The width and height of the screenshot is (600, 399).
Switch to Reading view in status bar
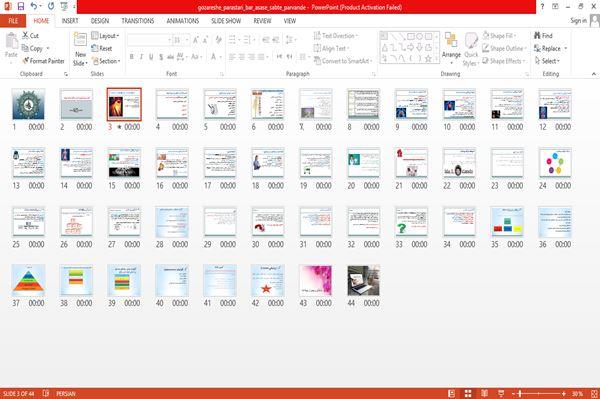point(484,394)
